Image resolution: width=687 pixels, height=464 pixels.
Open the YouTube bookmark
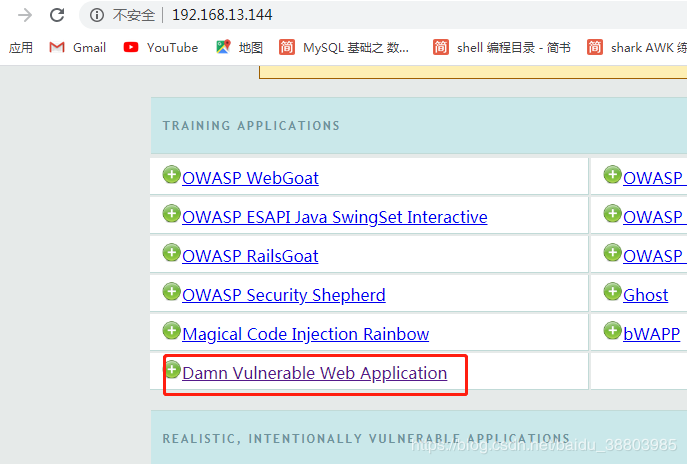(x=161, y=47)
